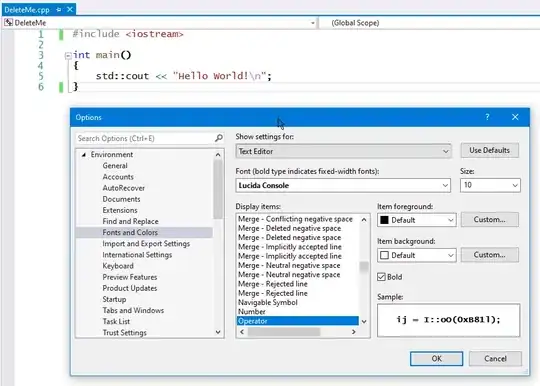Image resolution: width=540 pixels, height=386 pixels.
Task: Select Keyboard in the options tree
Action: (x=118, y=266)
